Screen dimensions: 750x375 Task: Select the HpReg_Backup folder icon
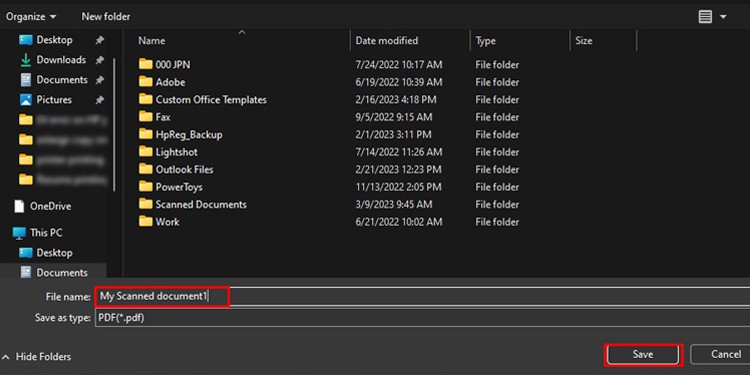click(145, 134)
